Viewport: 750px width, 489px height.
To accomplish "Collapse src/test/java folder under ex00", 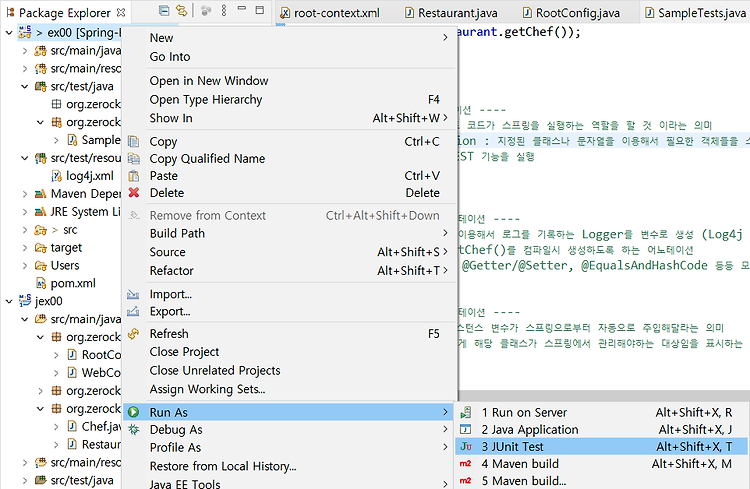I will (25, 87).
